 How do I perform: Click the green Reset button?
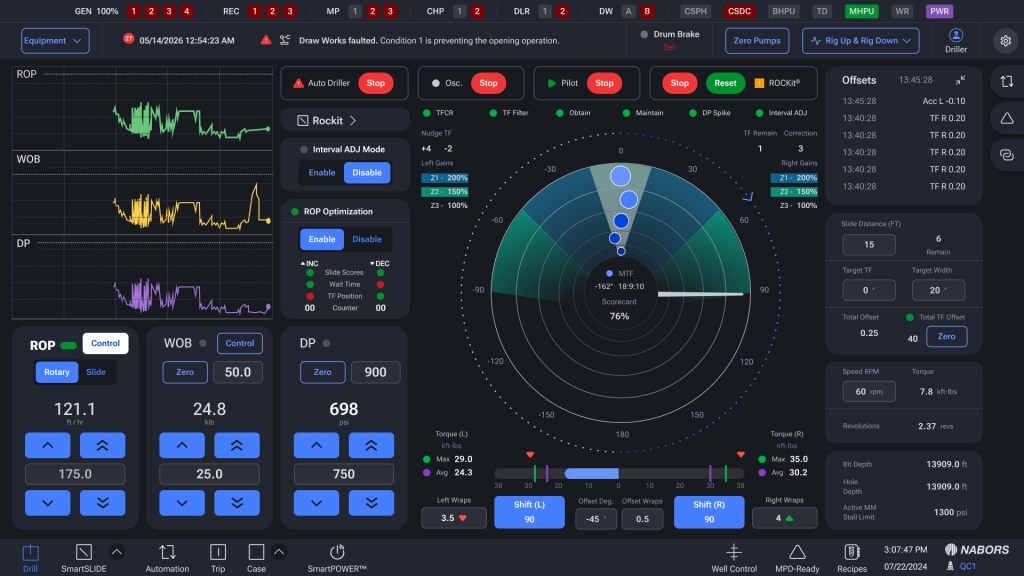(x=725, y=83)
